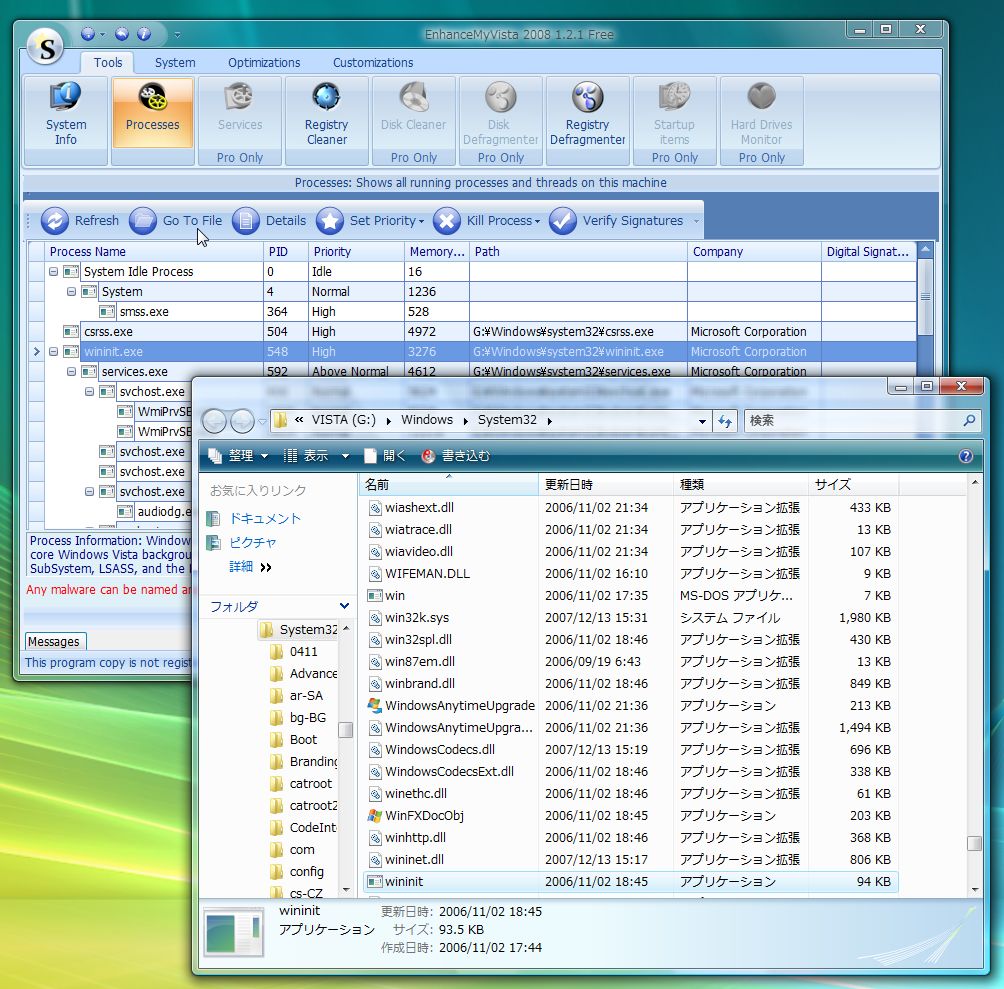Click the Disk Cleaner icon

tap(414, 120)
